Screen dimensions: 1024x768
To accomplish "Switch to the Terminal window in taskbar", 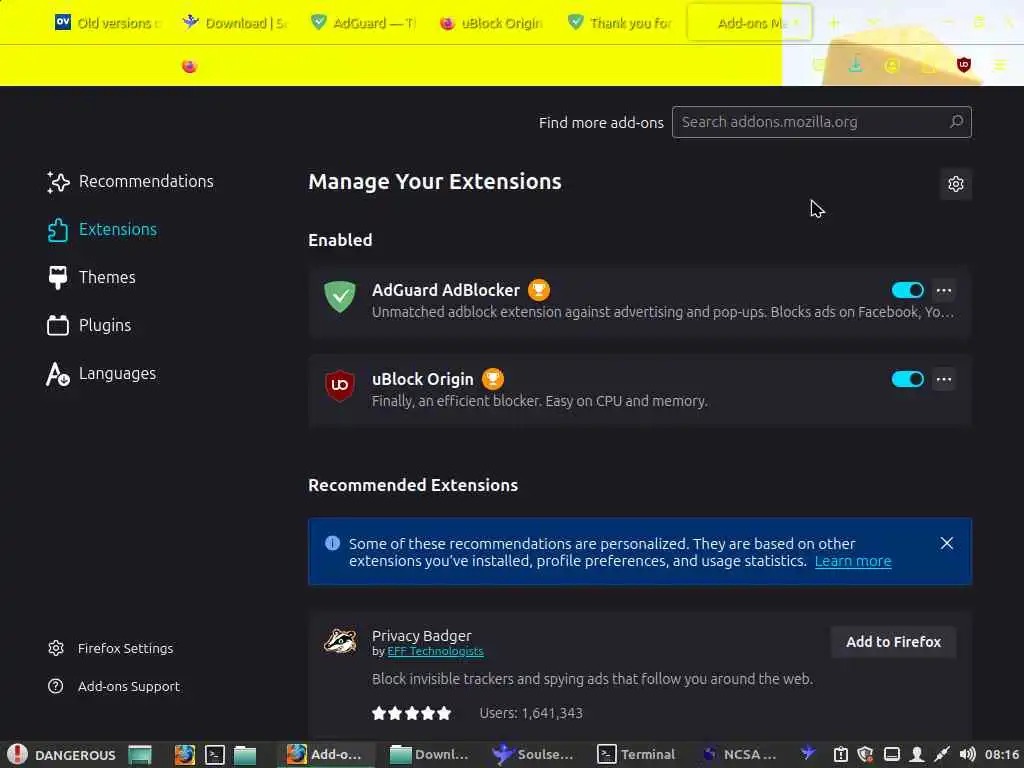I will [x=637, y=754].
